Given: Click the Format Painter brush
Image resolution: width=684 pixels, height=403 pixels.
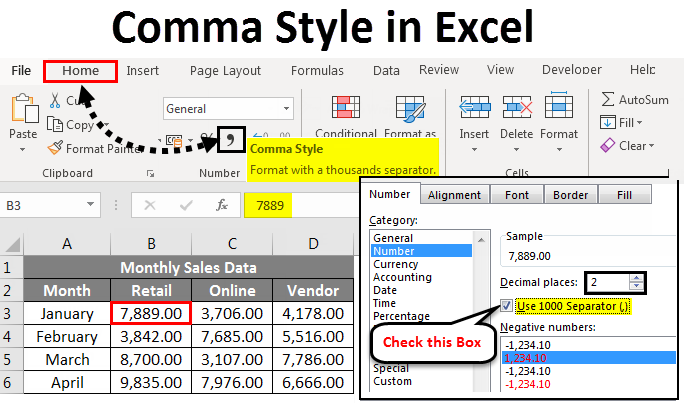Looking at the screenshot, I should (55, 148).
